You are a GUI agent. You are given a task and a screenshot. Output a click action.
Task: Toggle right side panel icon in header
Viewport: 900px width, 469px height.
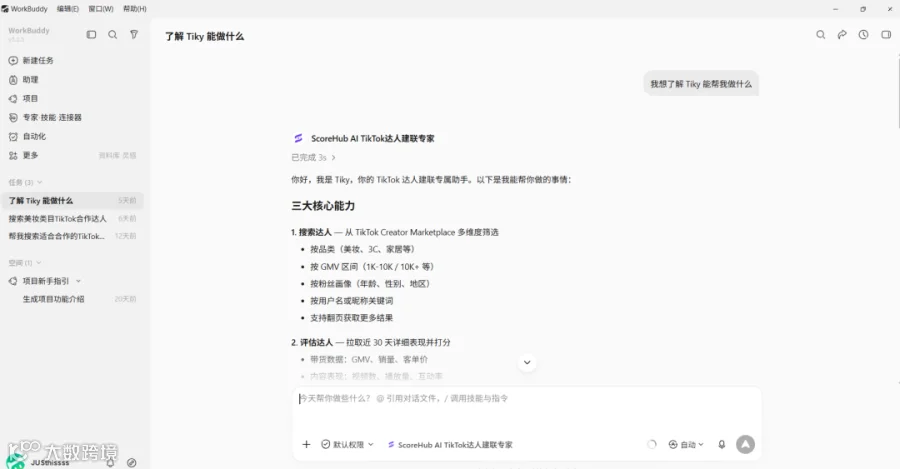(x=886, y=34)
